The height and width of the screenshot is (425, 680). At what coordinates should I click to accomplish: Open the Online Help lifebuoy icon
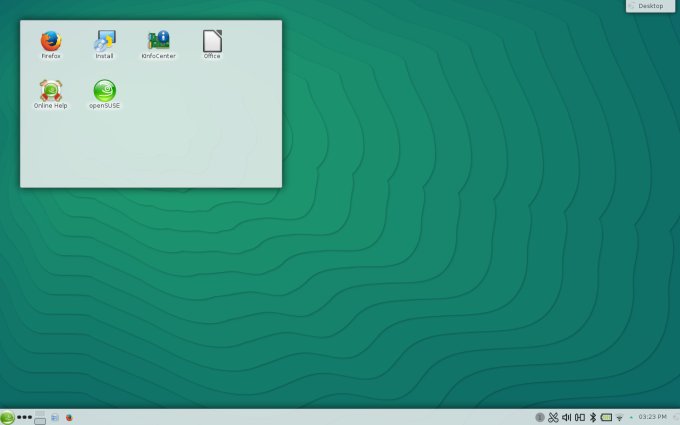[51, 90]
